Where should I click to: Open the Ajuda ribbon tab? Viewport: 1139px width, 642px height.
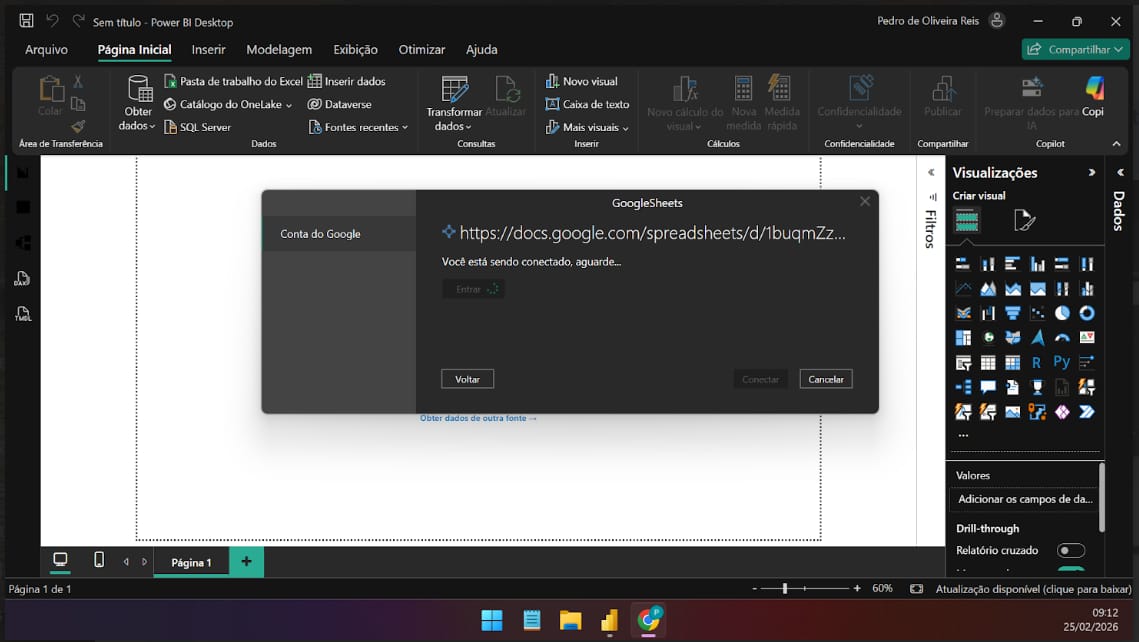click(482, 49)
